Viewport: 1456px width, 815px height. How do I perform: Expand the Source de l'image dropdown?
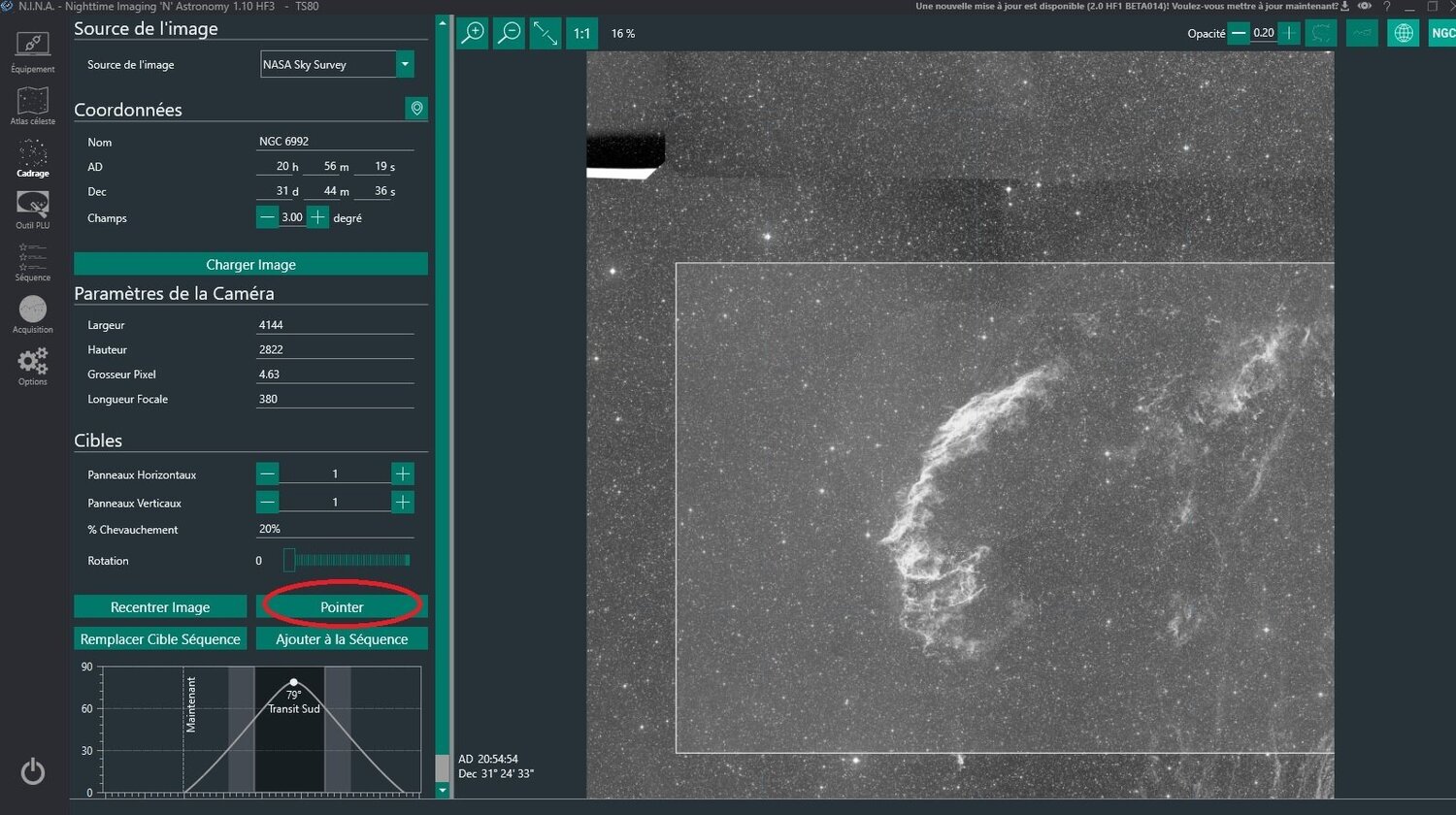pyautogui.click(x=405, y=64)
